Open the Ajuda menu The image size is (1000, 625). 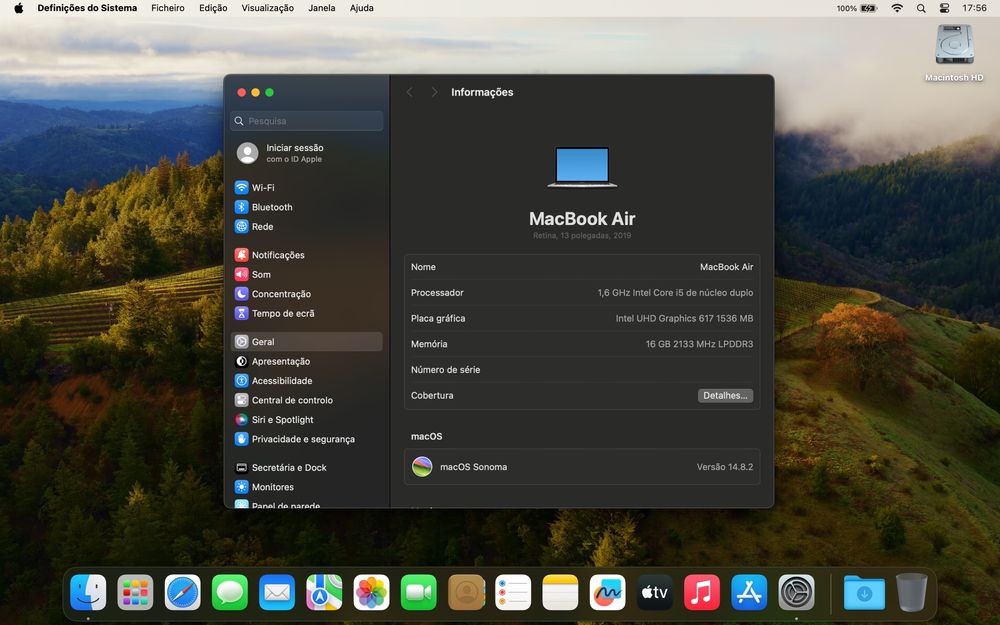coord(362,8)
